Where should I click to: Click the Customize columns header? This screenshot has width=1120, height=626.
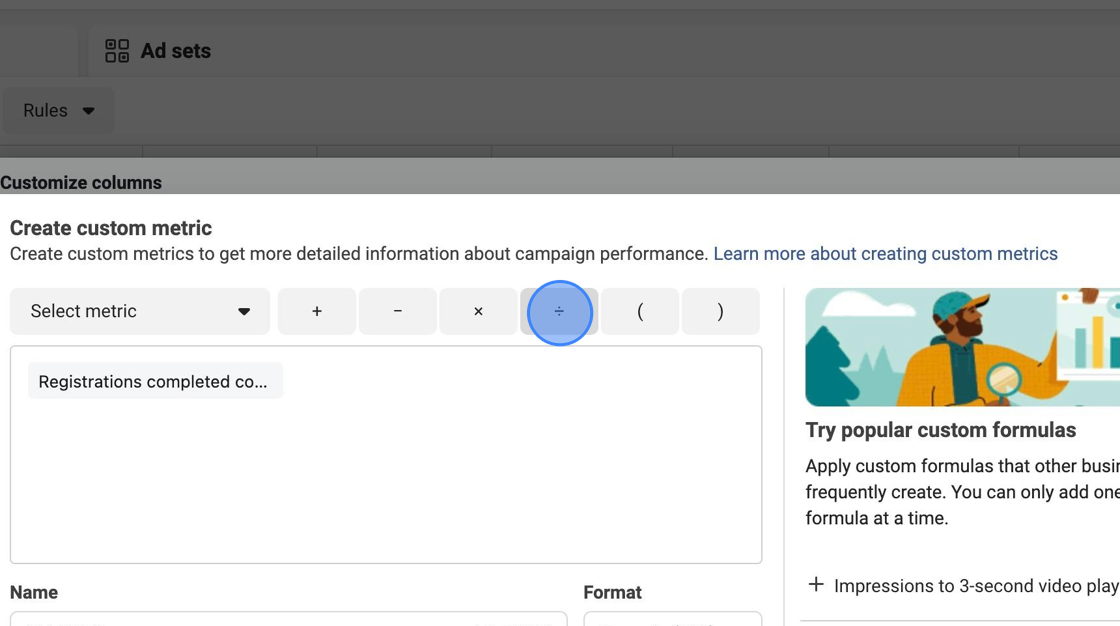pos(81,182)
